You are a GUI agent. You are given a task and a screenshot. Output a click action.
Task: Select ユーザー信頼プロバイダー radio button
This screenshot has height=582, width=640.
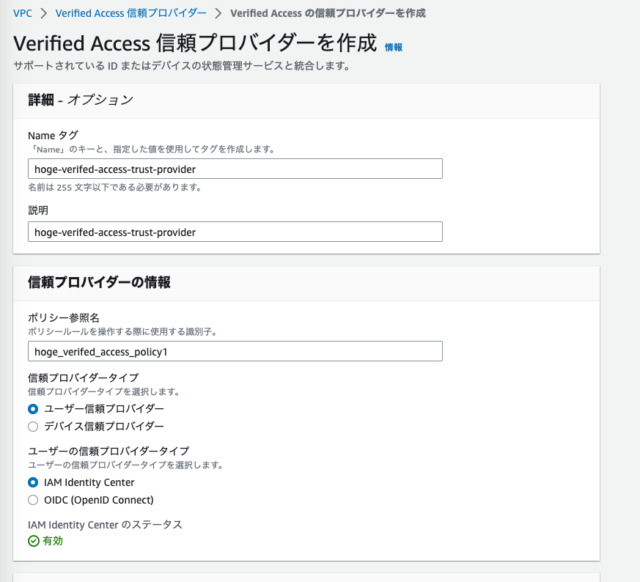click(x=33, y=409)
